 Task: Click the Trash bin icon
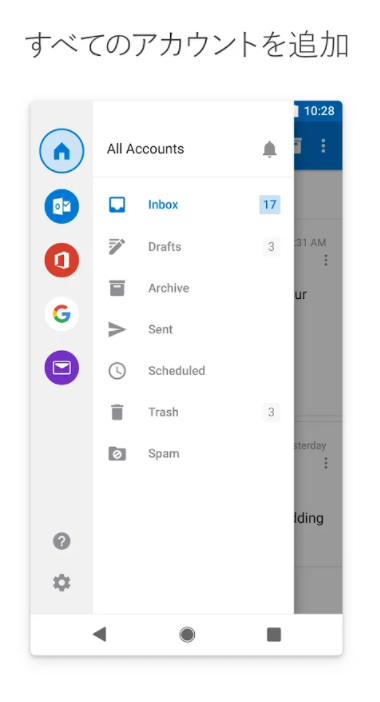(x=117, y=412)
